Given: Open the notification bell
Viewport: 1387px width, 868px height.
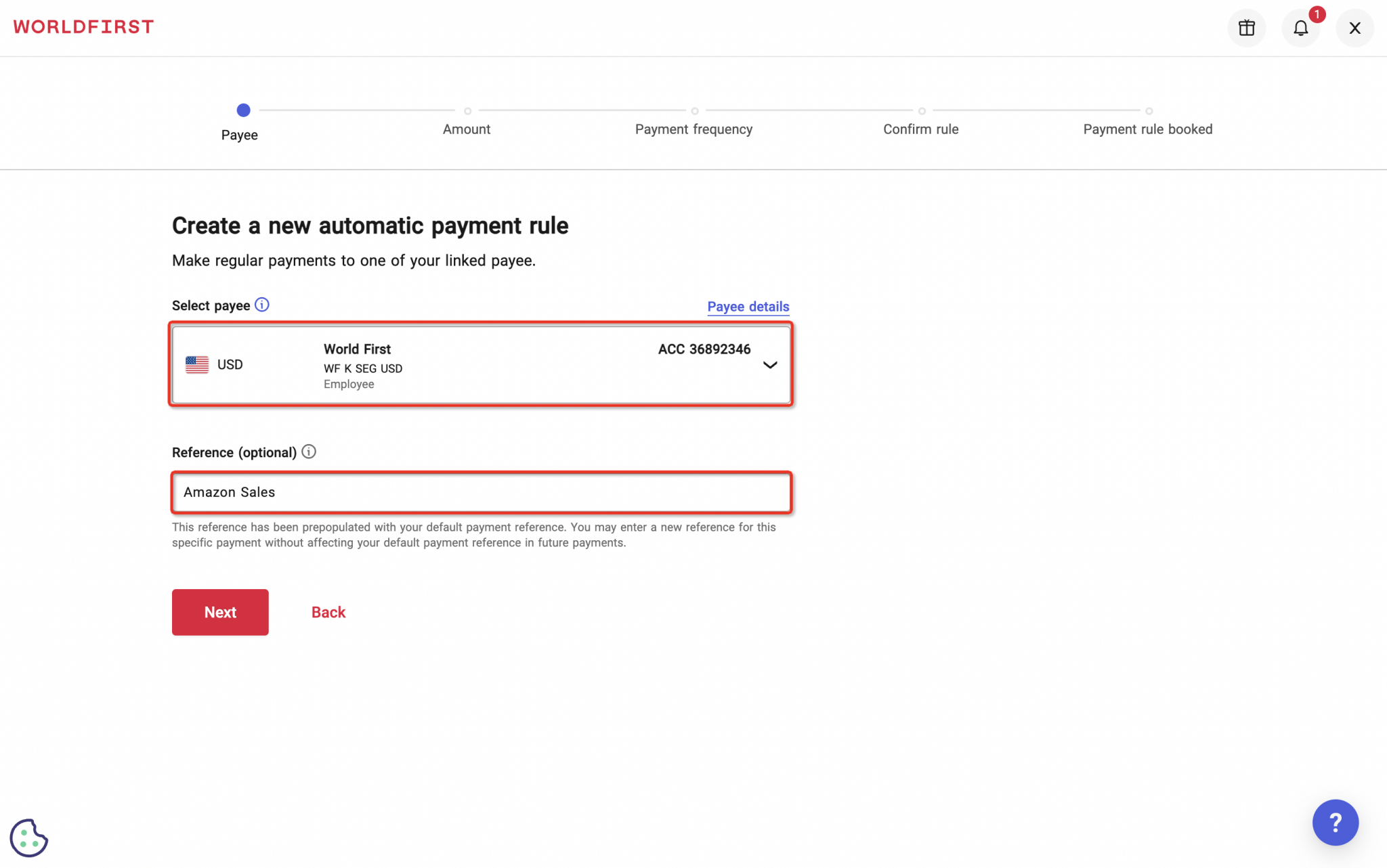Looking at the screenshot, I should tap(1302, 28).
